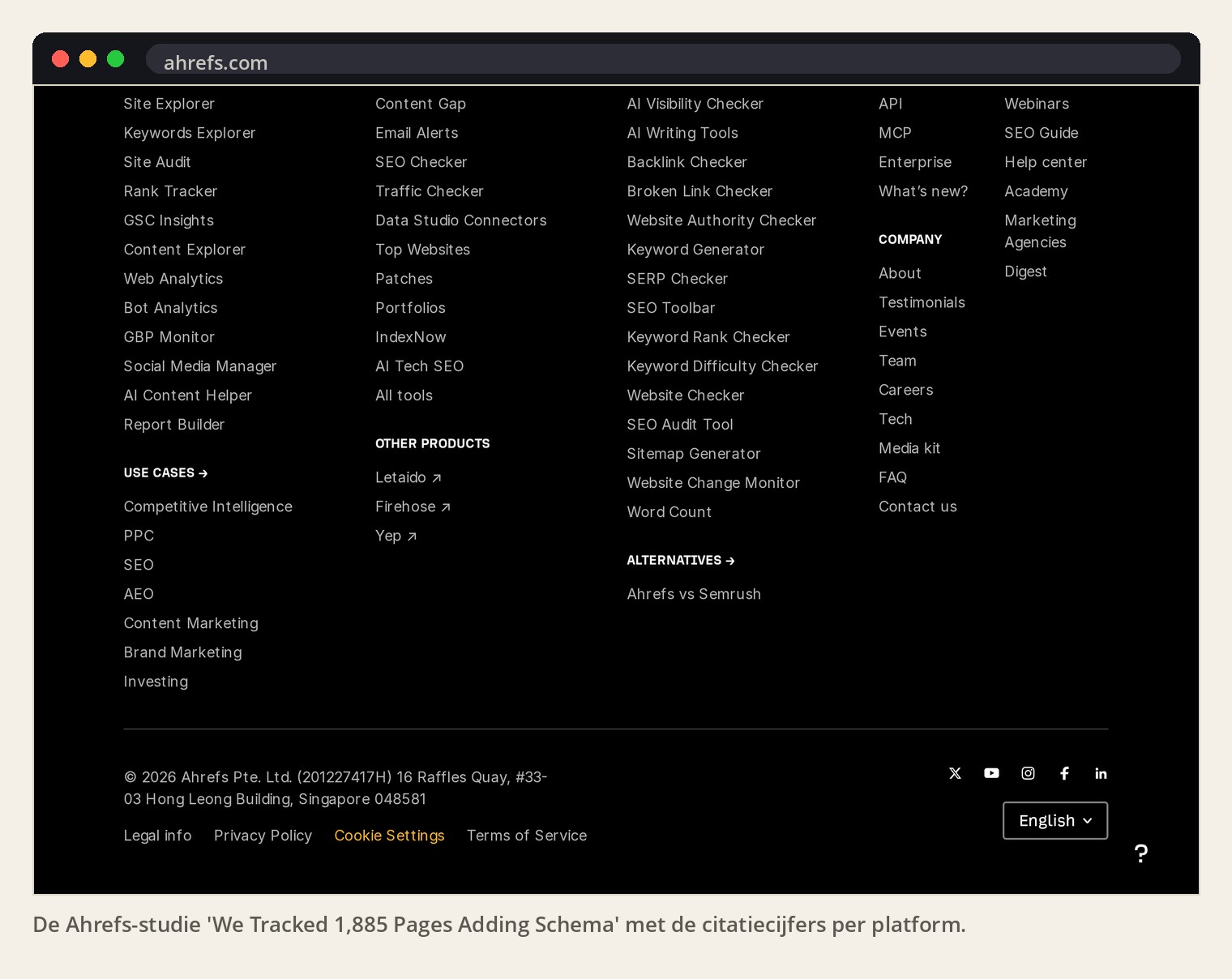Go to AI Tech SEO
This screenshot has height=979, width=1232.
420,366
